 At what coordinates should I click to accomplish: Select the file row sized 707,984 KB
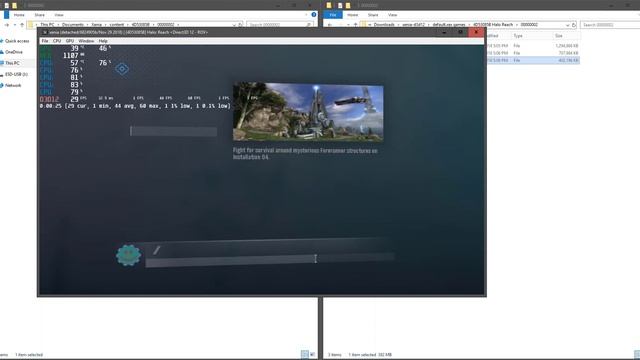(x=533, y=53)
